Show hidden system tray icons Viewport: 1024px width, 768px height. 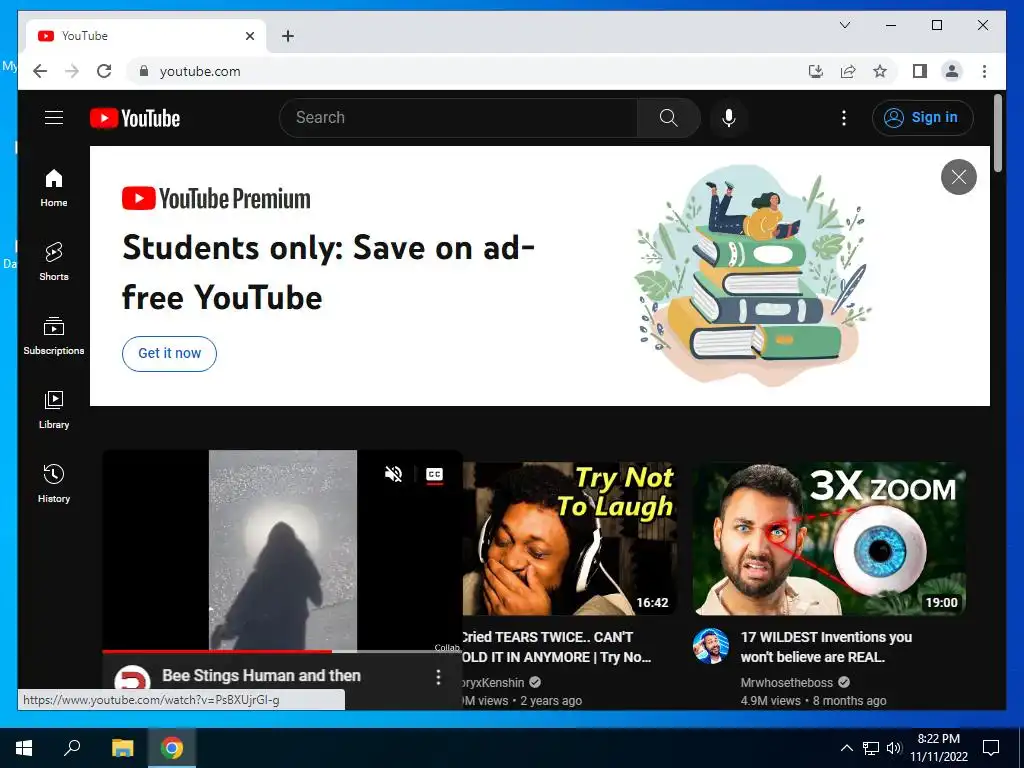(846, 748)
